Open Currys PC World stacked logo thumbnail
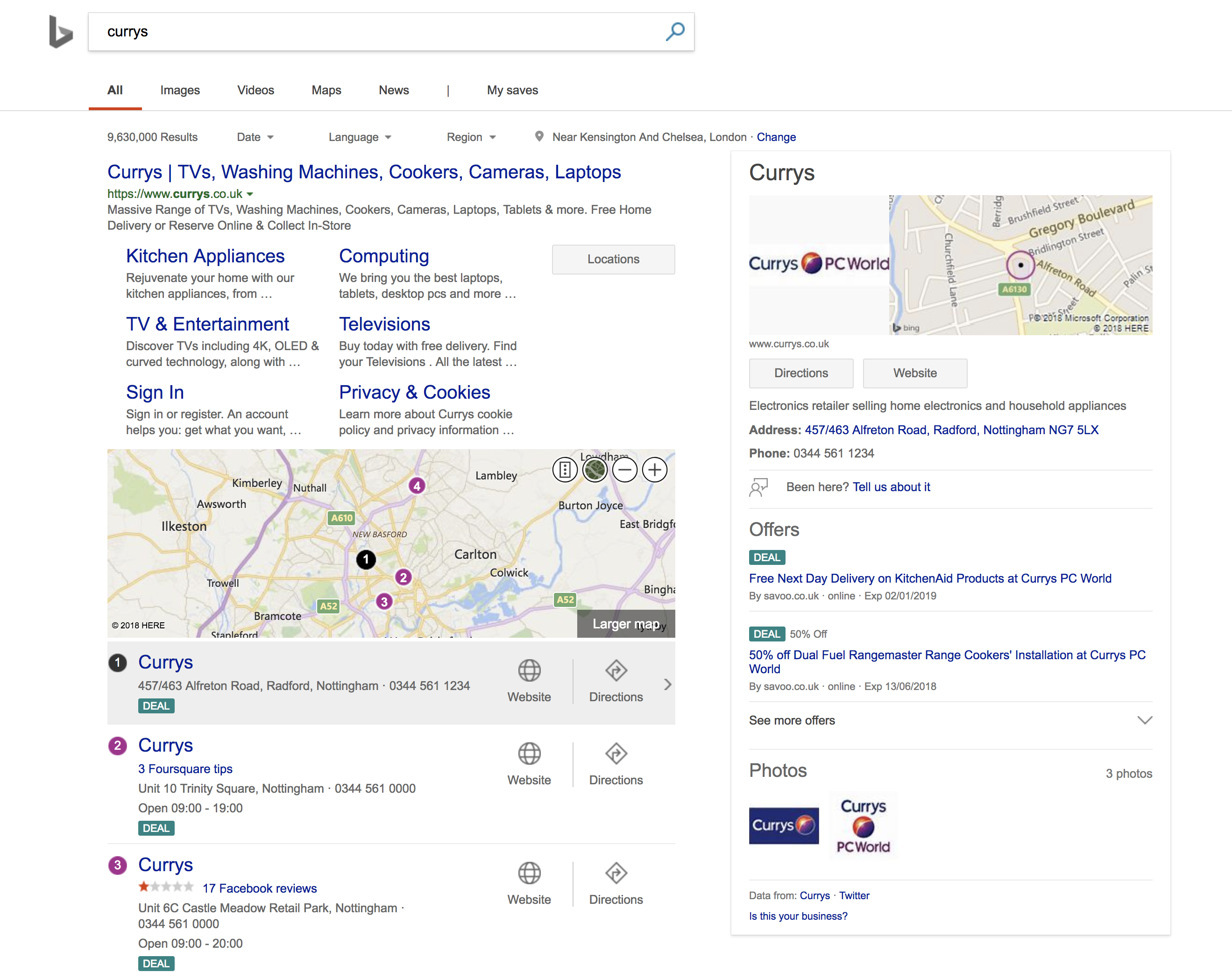Viewport: 1232px width, 972px height. [863, 826]
